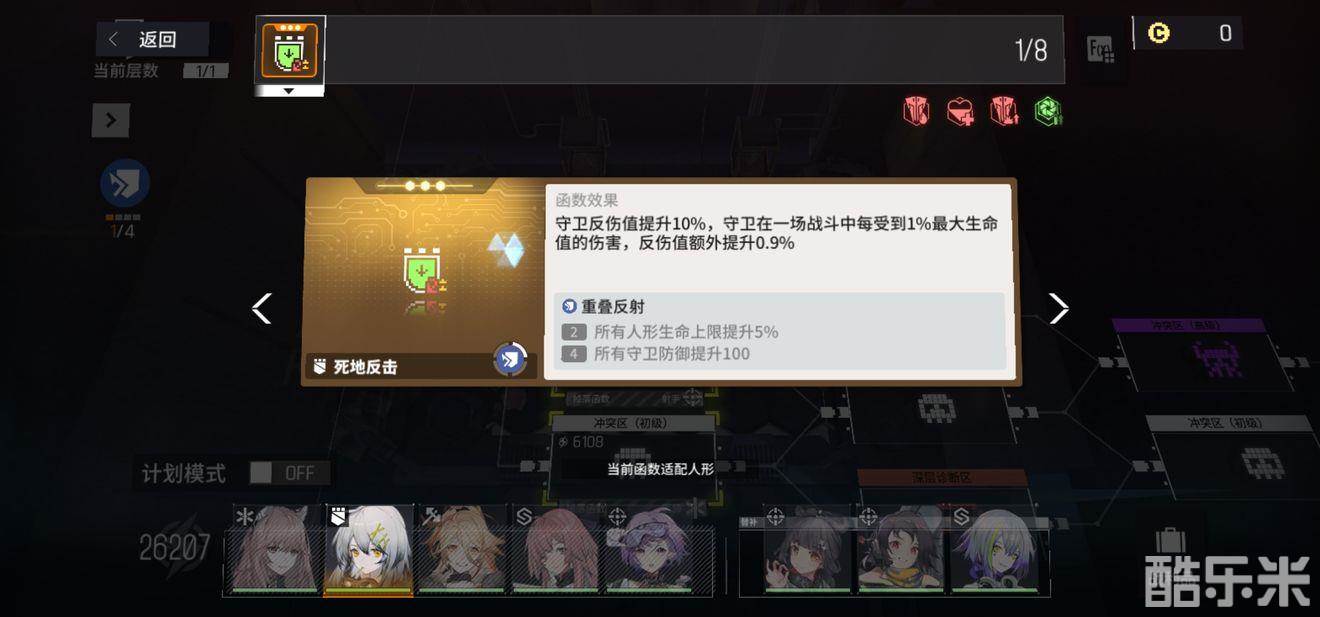
Task: Expand the side panel with the right chevron
Action: 111,121
